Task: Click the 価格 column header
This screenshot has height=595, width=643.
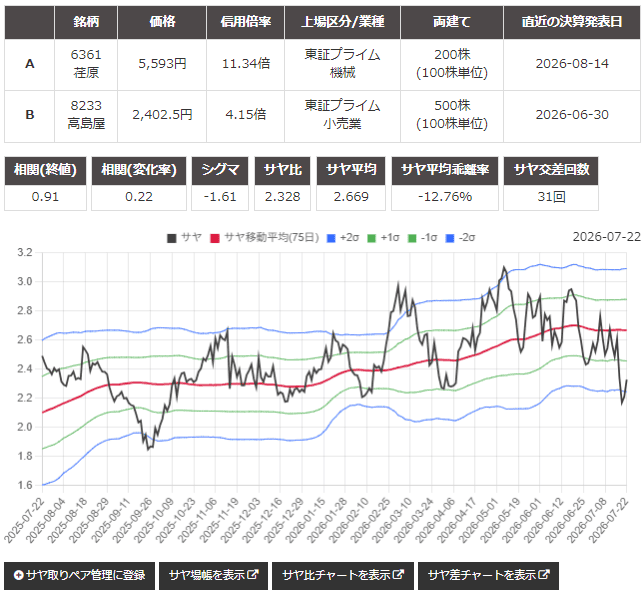Action: pos(162,22)
